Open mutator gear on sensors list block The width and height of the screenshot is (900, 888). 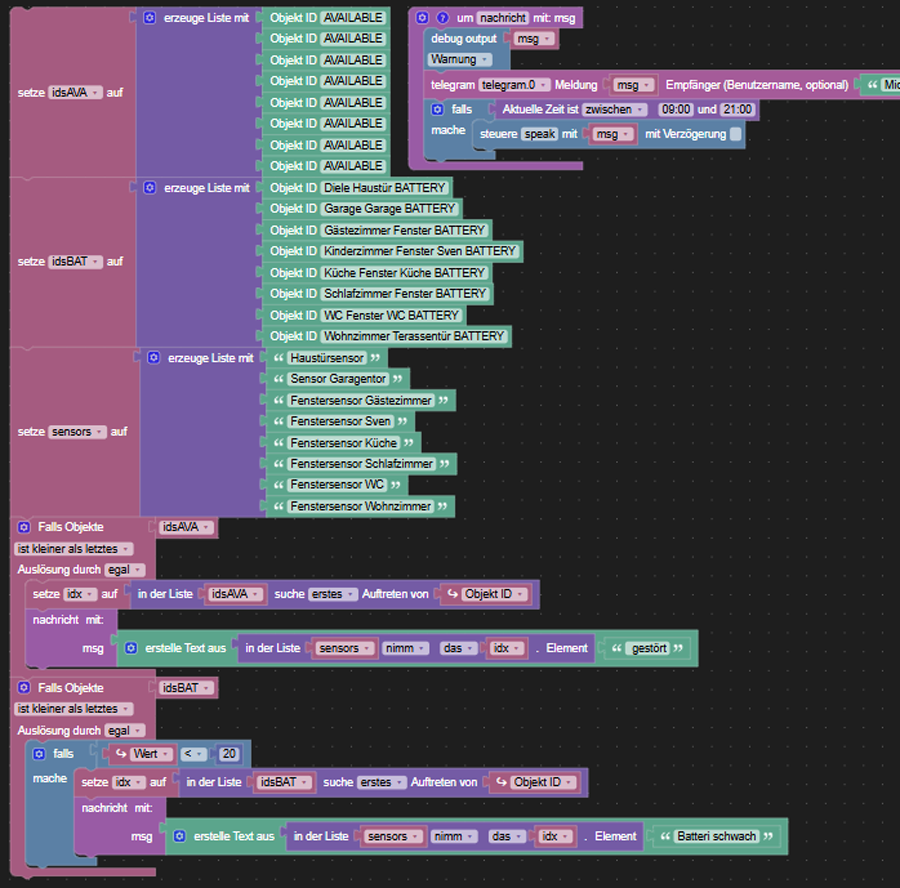point(153,358)
